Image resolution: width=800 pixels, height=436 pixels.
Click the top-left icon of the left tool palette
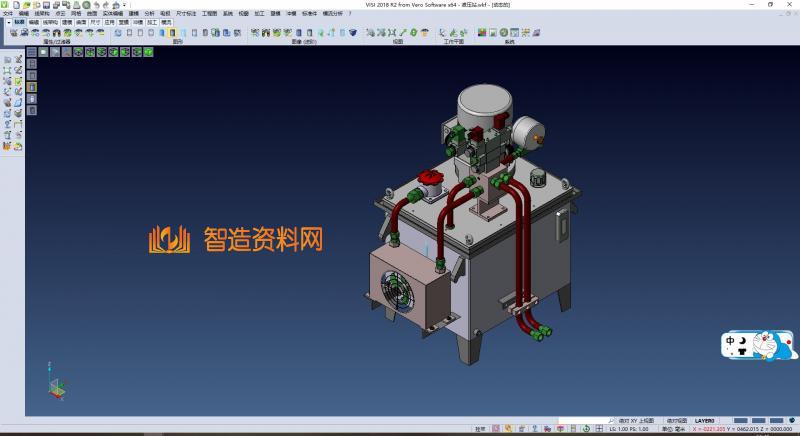[x=7, y=60]
